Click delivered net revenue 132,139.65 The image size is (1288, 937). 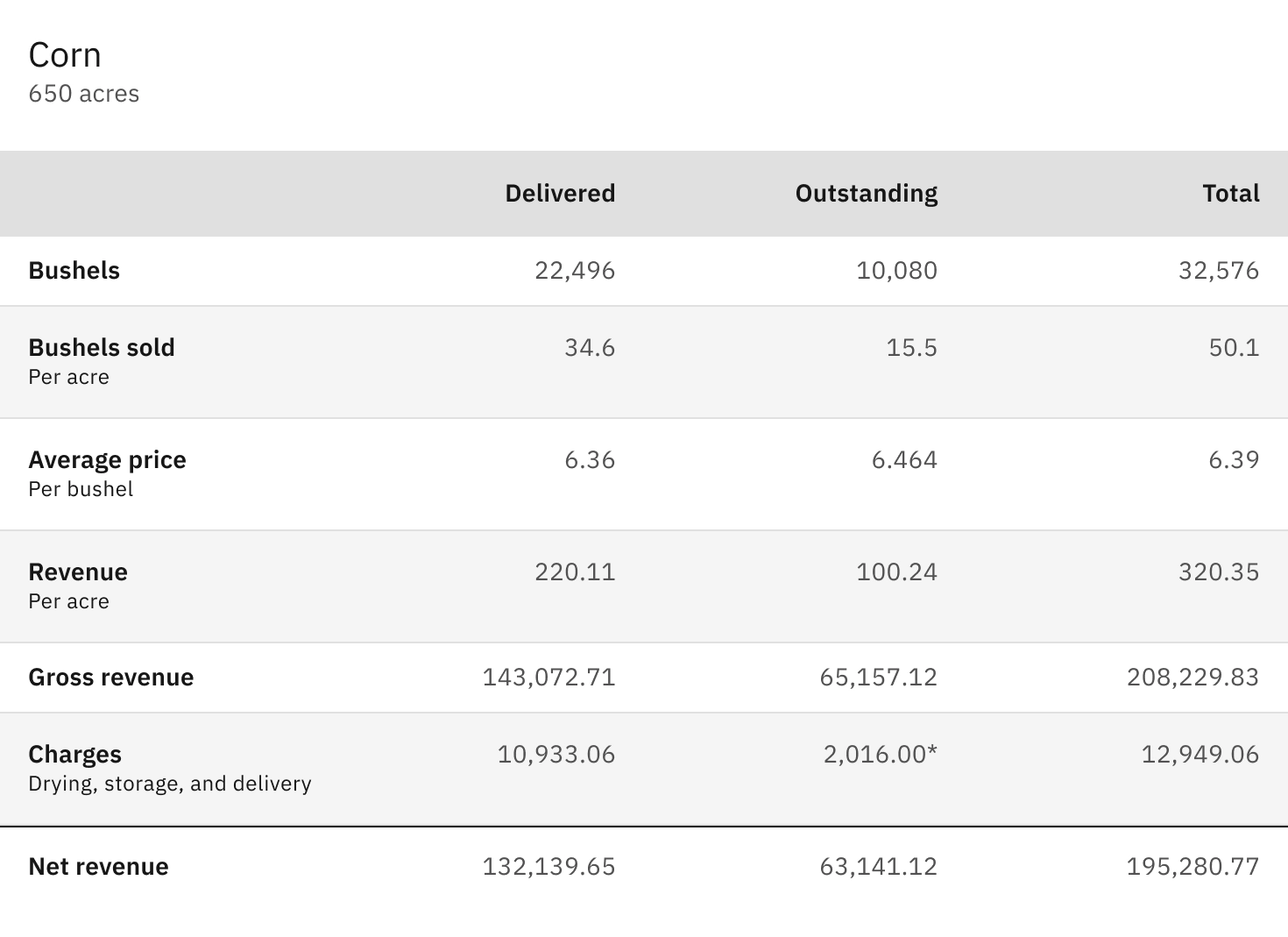[x=548, y=867]
